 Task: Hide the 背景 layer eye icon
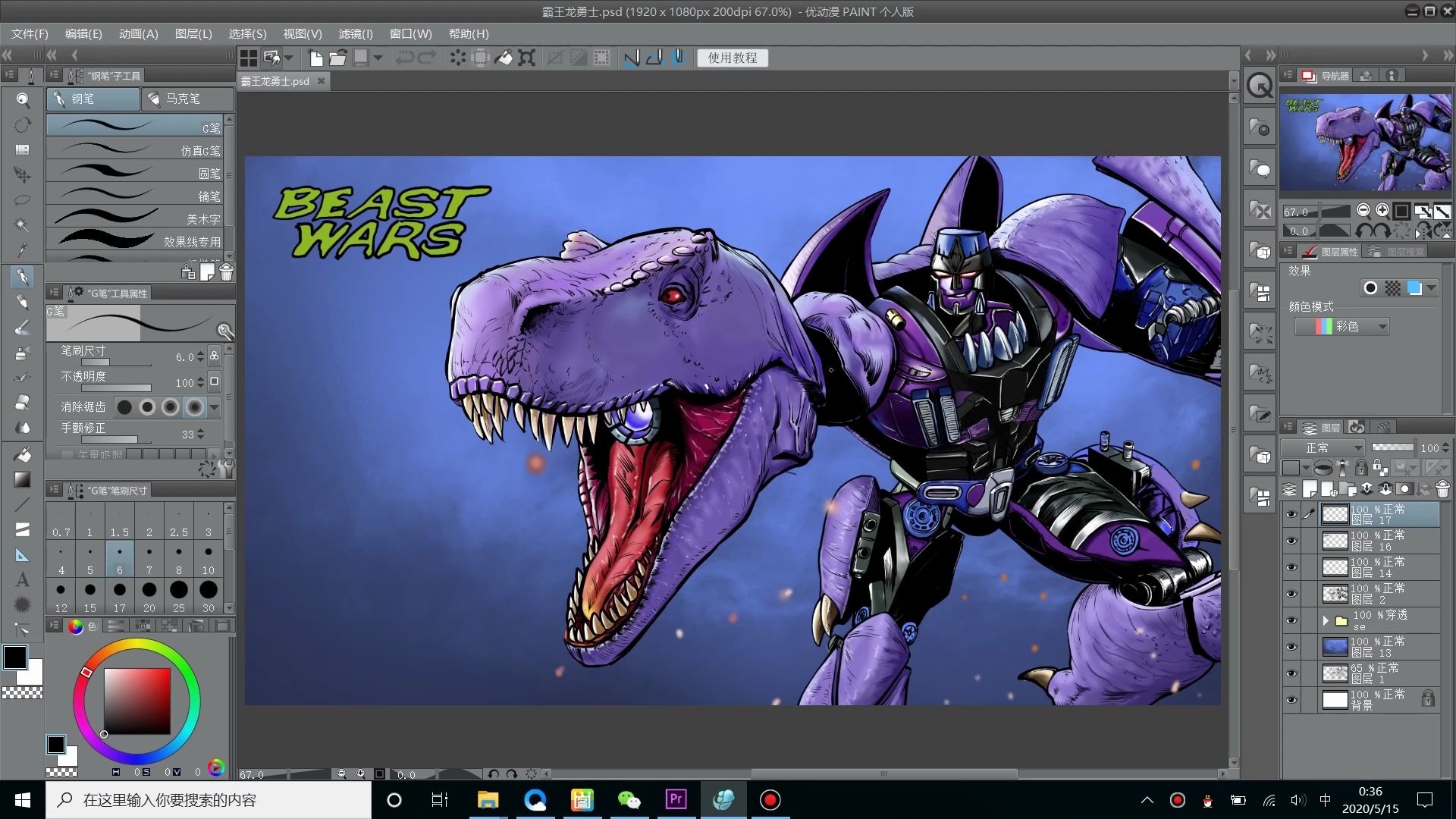(1291, 701)
